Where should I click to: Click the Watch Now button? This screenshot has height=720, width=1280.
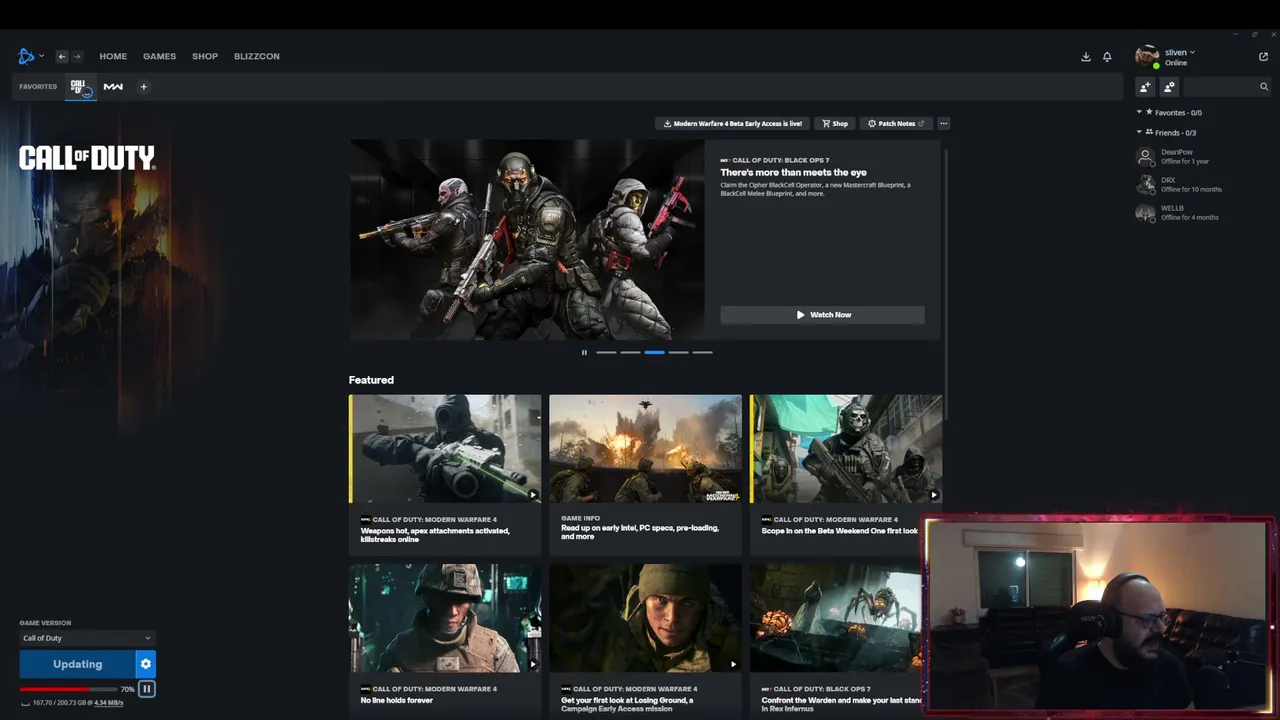click(822, 315)
